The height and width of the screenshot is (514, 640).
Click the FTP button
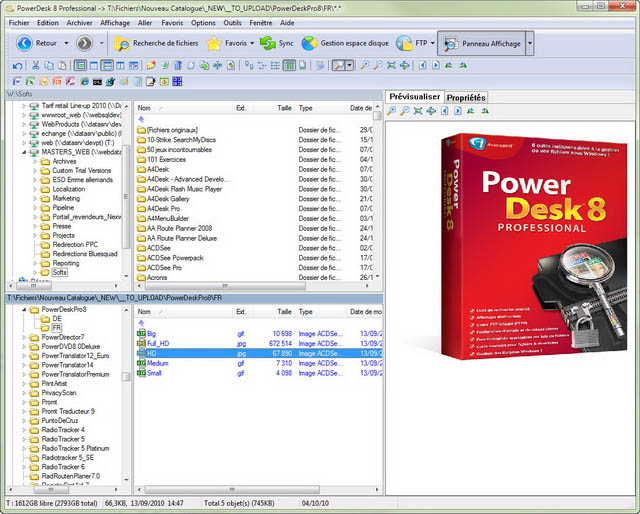pos(412,43)
